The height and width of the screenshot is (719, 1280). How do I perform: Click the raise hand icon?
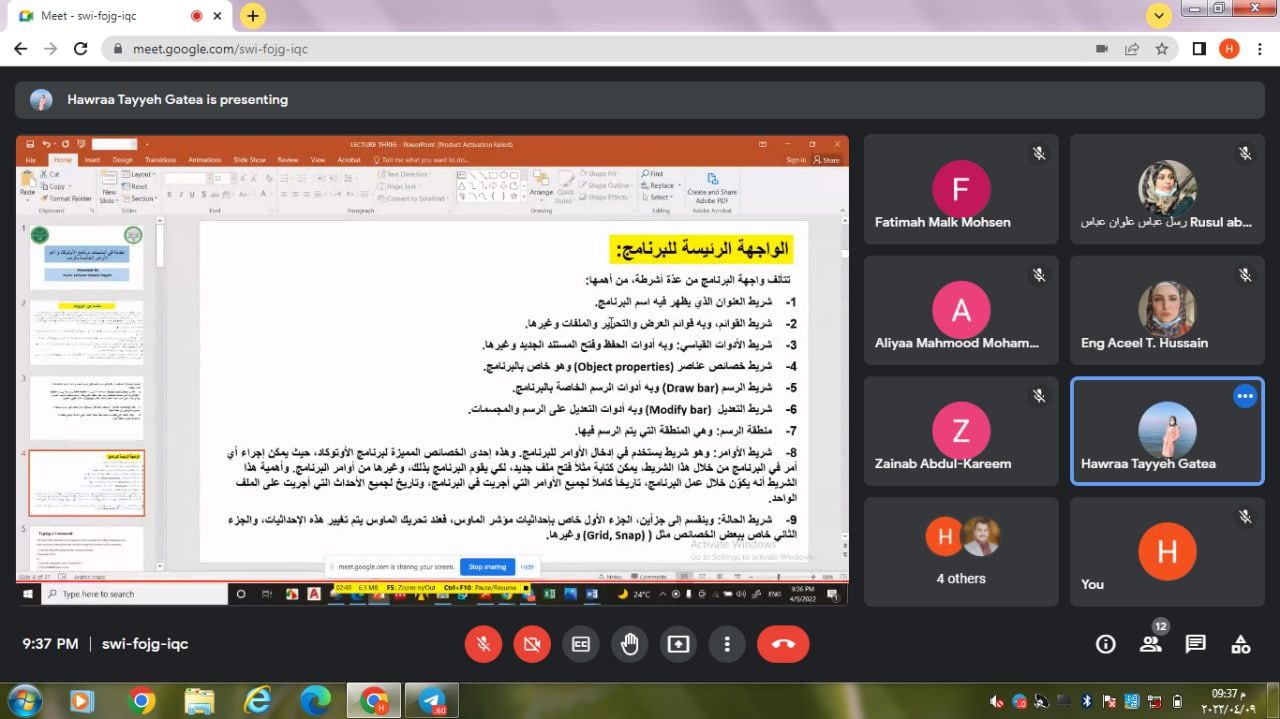point(629,644)
